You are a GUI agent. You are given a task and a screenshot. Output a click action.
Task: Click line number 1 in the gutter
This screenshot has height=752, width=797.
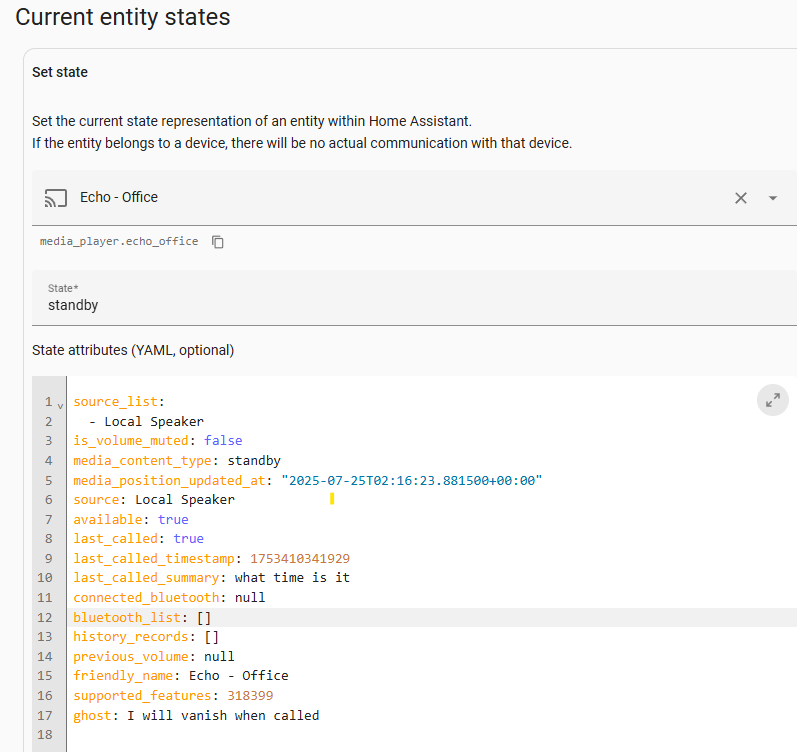(48, 402)
